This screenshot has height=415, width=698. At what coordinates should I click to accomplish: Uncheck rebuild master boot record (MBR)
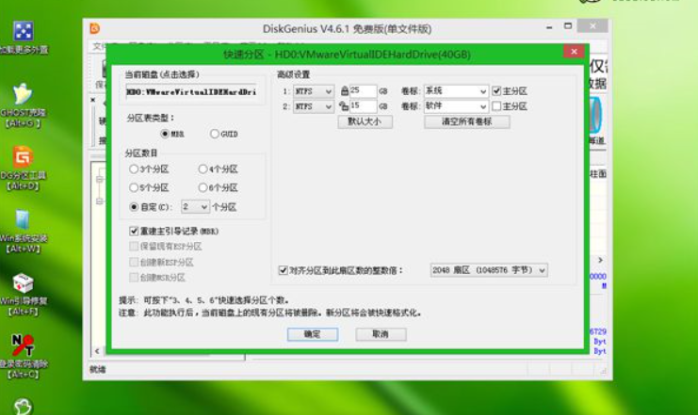(x=134, y=231)
